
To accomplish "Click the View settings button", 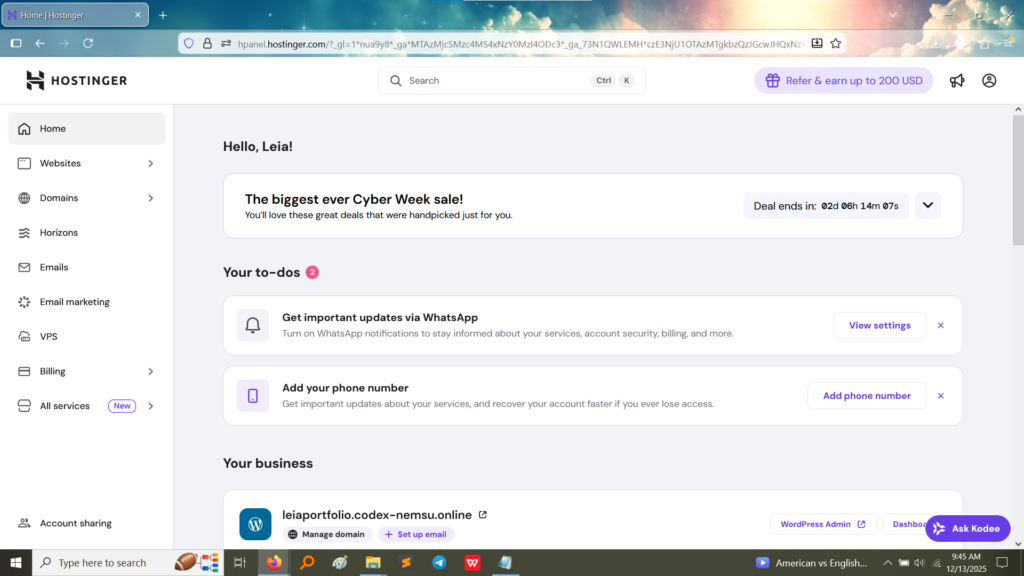I will coord(879,325).
